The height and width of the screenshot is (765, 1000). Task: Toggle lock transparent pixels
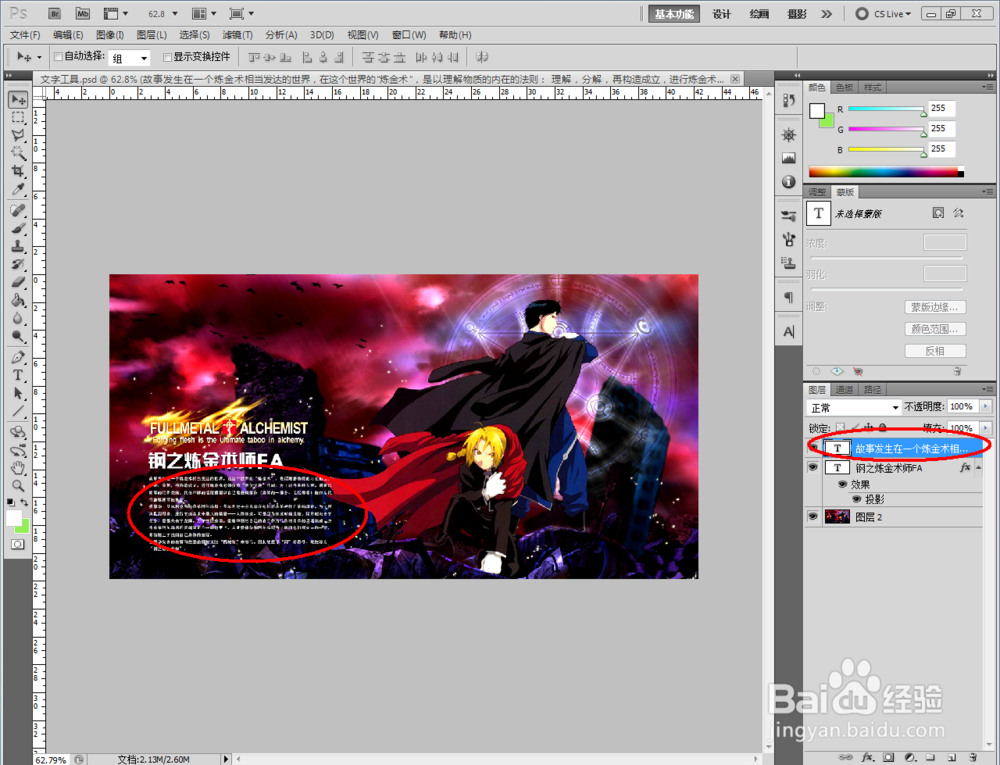841,428
